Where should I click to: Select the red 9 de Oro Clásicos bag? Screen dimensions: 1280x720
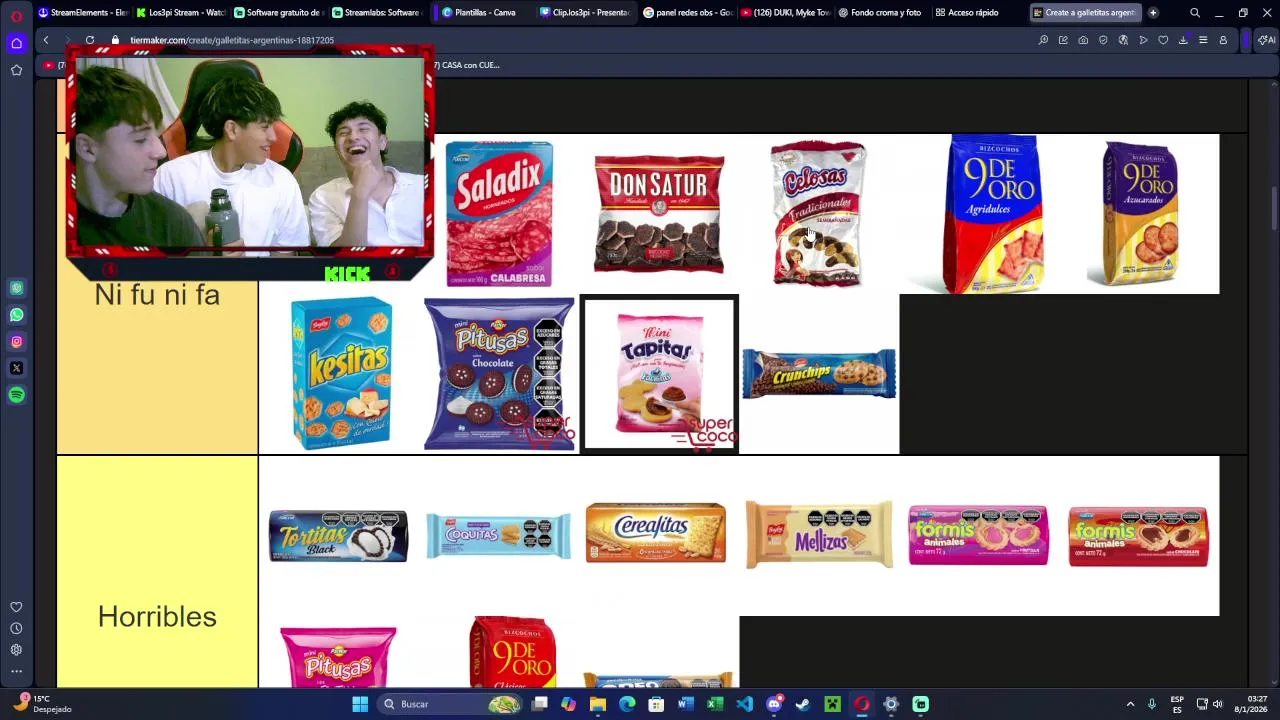pos(512,652)
